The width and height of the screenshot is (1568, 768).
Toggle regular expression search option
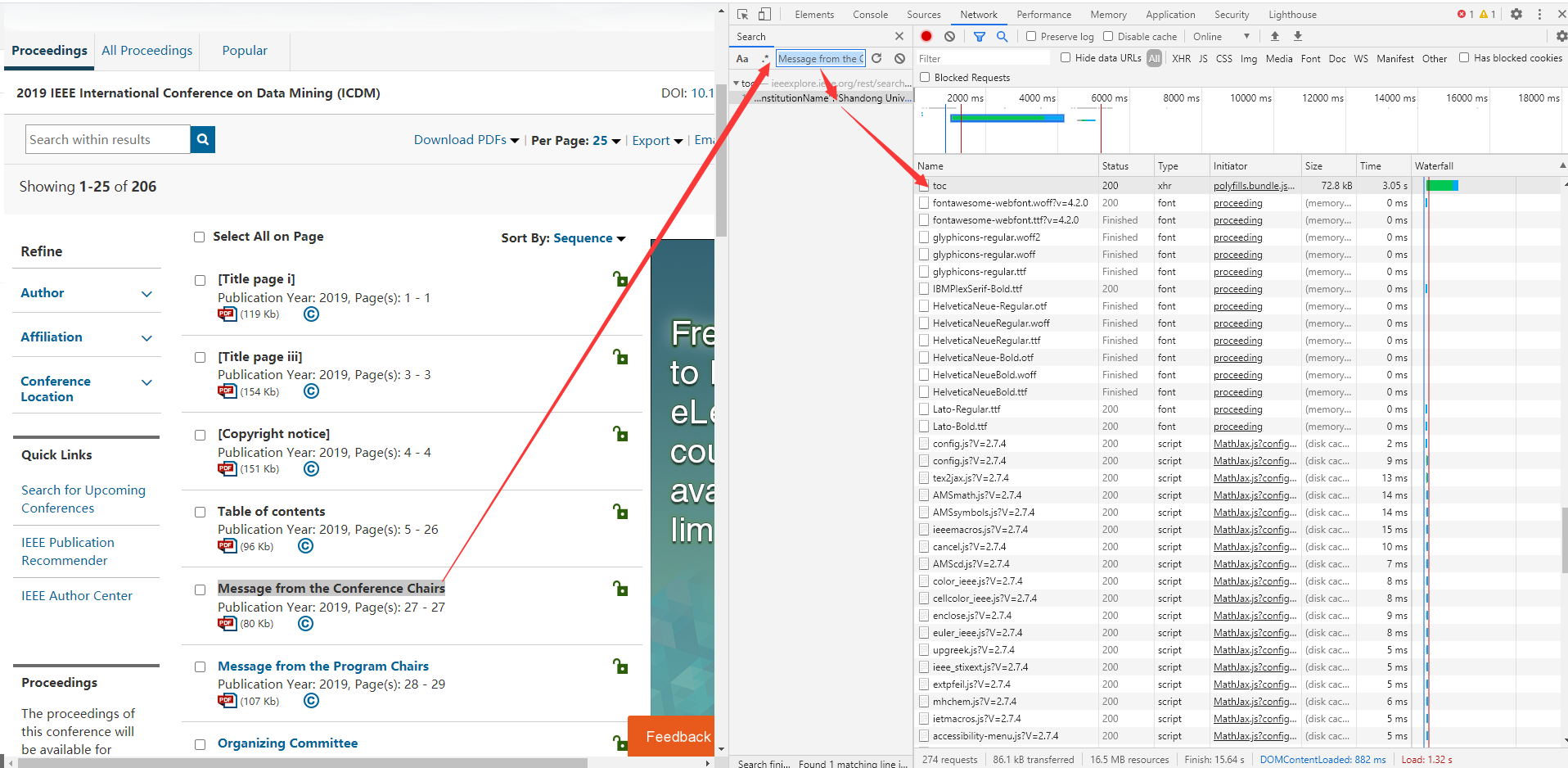[765, 59]
